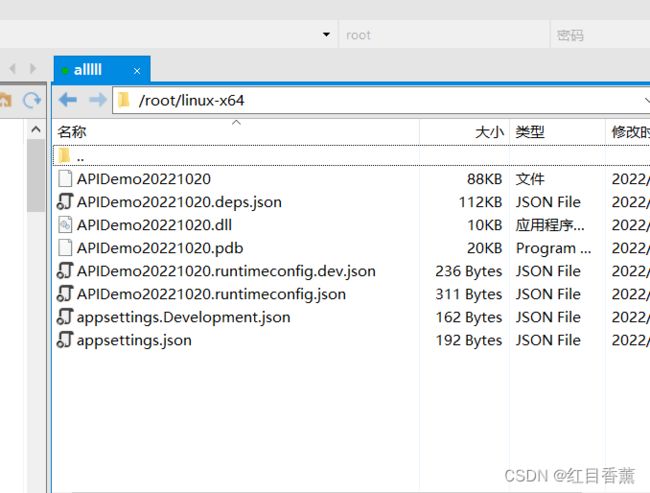Click icon of APIDemo20221020 file

[x=65, y=178]
